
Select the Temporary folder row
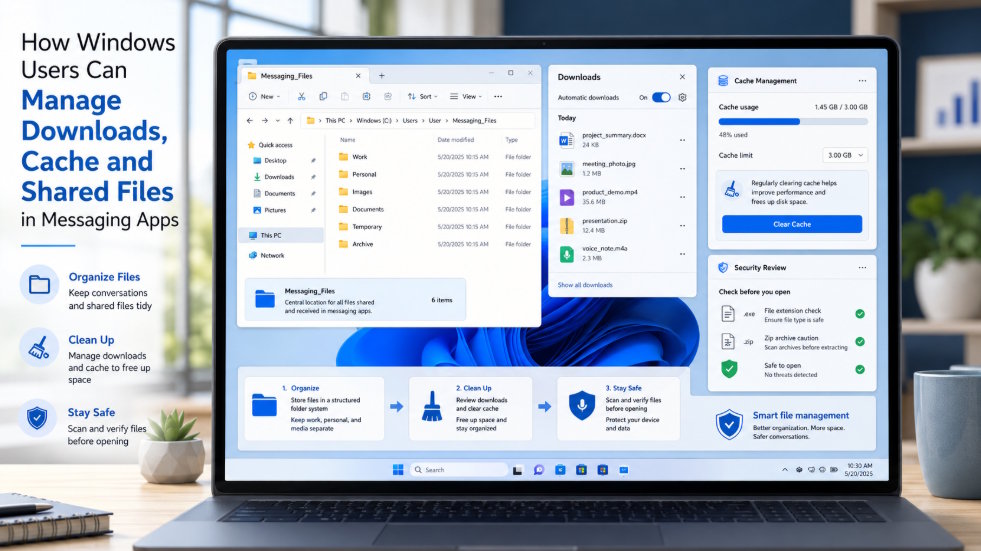click(434, 227)
